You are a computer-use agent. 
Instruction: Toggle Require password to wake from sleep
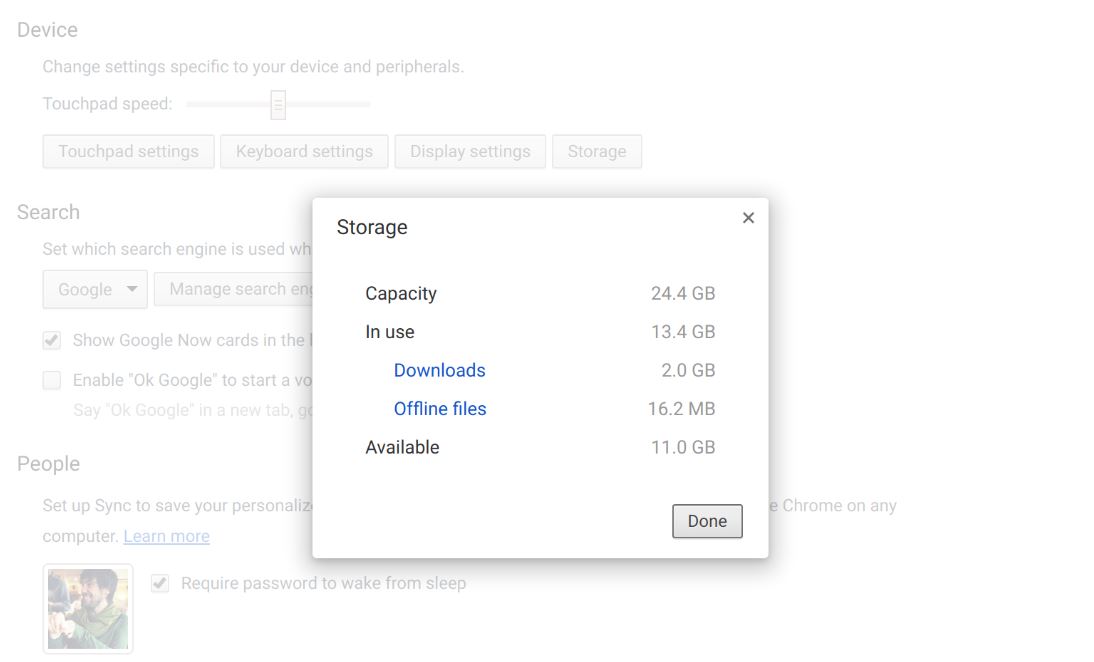(160, 583)
